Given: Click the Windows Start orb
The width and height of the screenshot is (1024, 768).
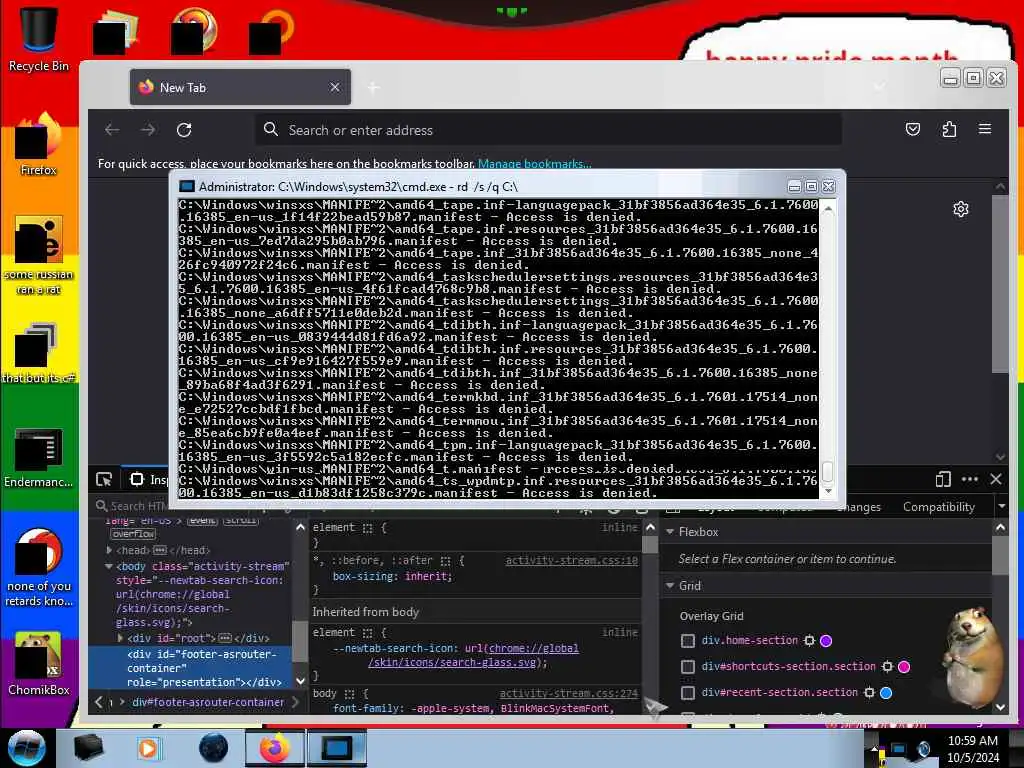Looking at the screenshot, I should point(26,748).
